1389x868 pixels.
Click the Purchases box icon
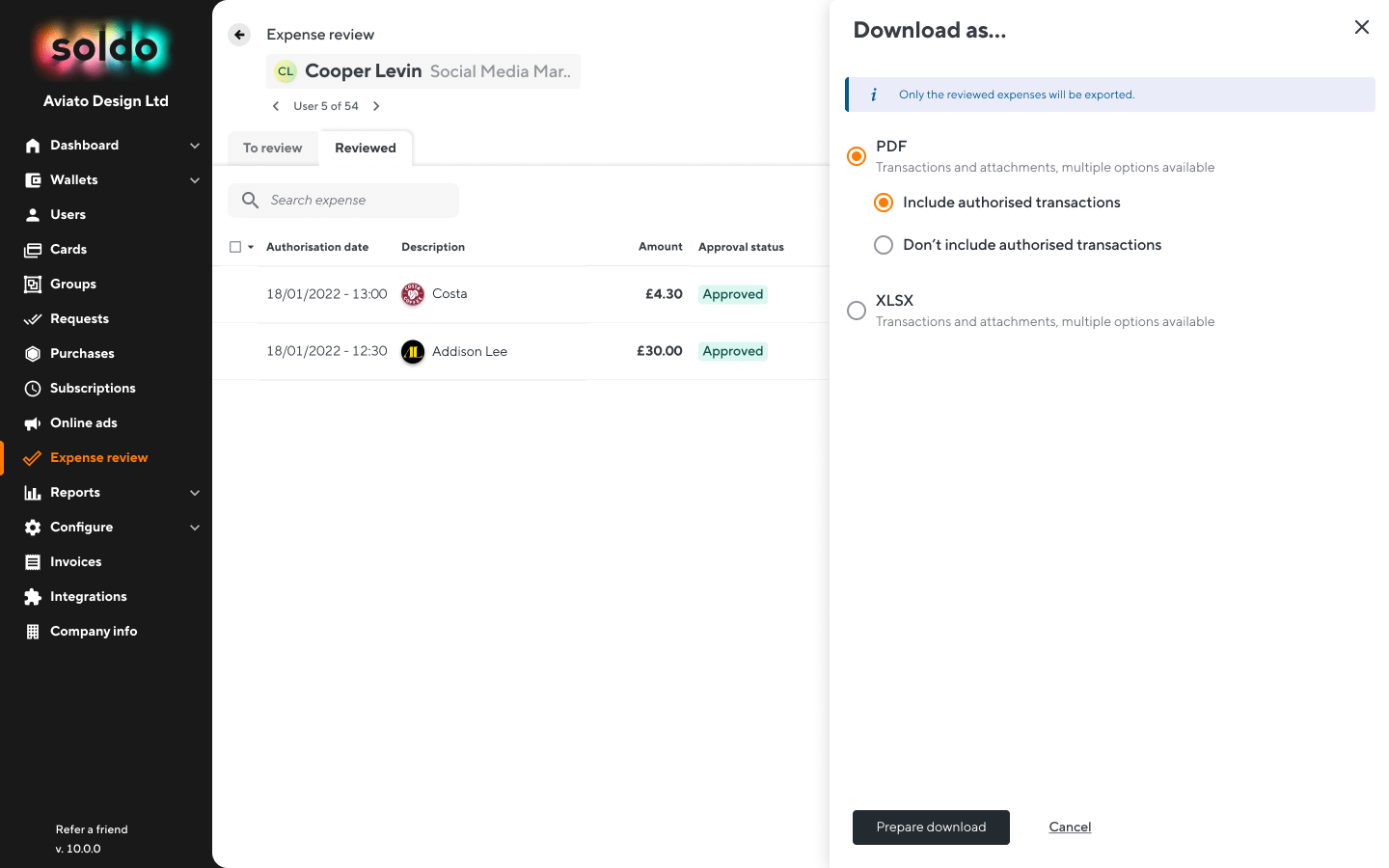(33, 354)
